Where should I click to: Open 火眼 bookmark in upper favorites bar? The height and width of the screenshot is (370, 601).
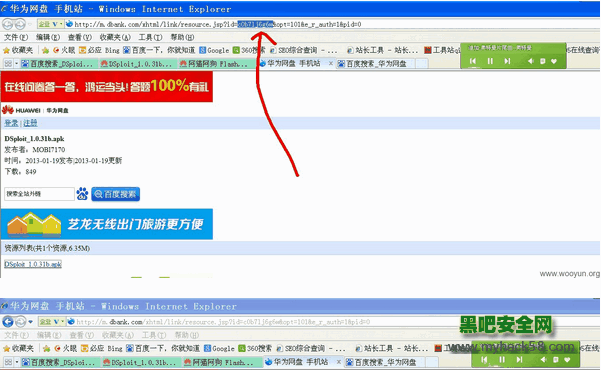click(64, 50)
